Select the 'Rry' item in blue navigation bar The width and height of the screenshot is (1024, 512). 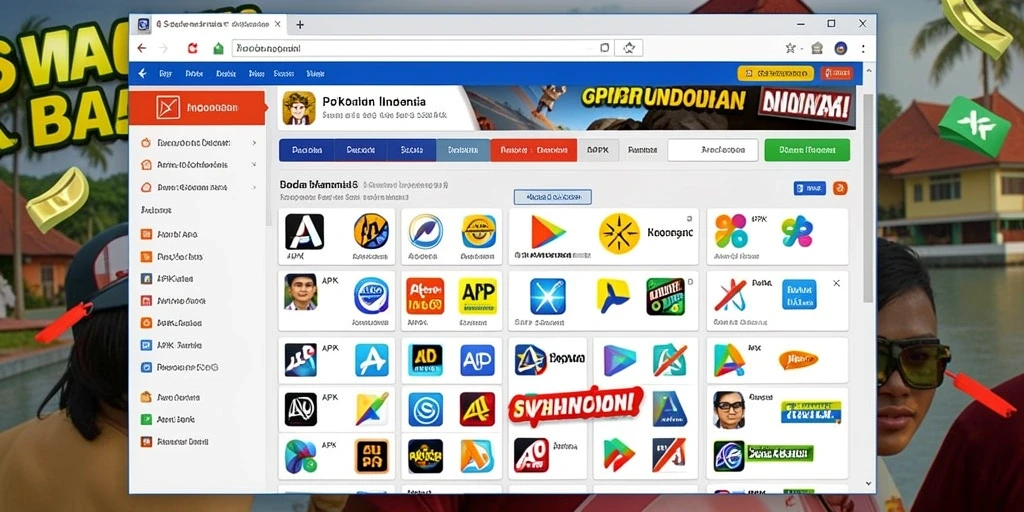coord(165,74)
